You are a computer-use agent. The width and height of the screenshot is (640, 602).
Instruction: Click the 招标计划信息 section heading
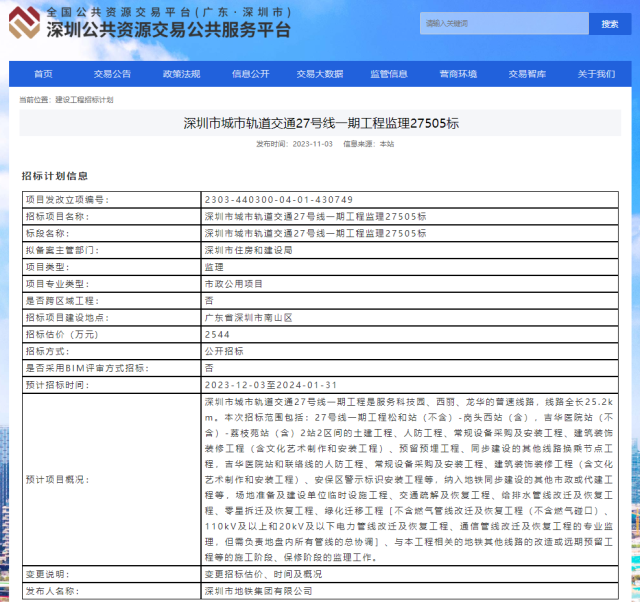55,176
